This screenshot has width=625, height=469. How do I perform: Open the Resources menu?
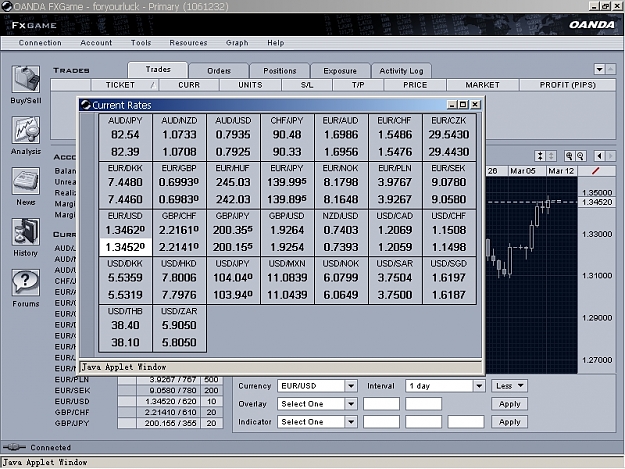click(x=188, y=43)
